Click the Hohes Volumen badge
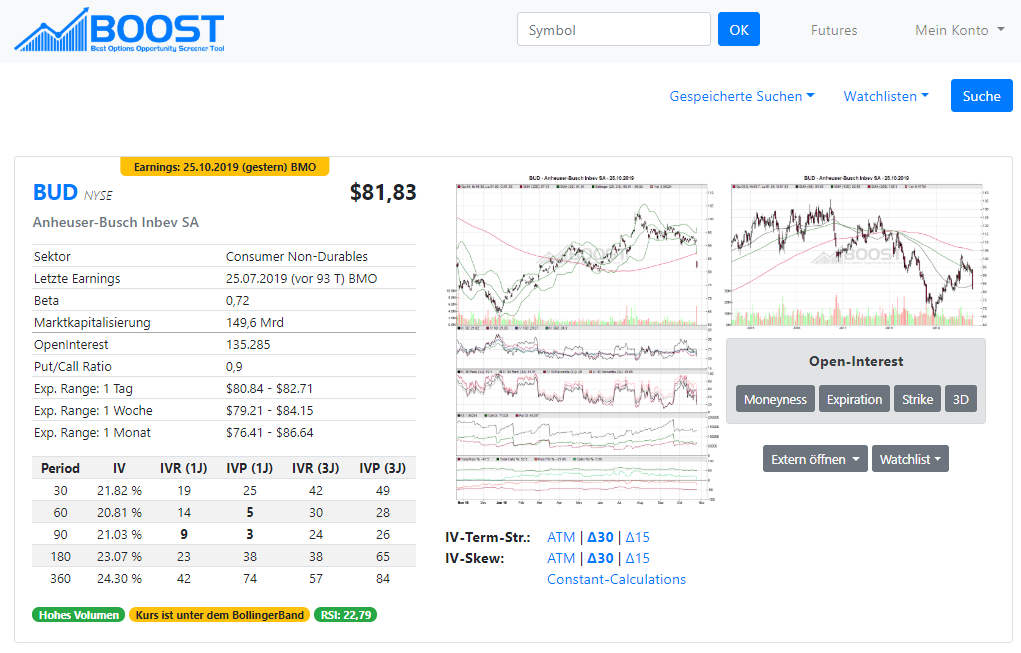Screen dimensions: 1021x653 [x=78, y=615]
